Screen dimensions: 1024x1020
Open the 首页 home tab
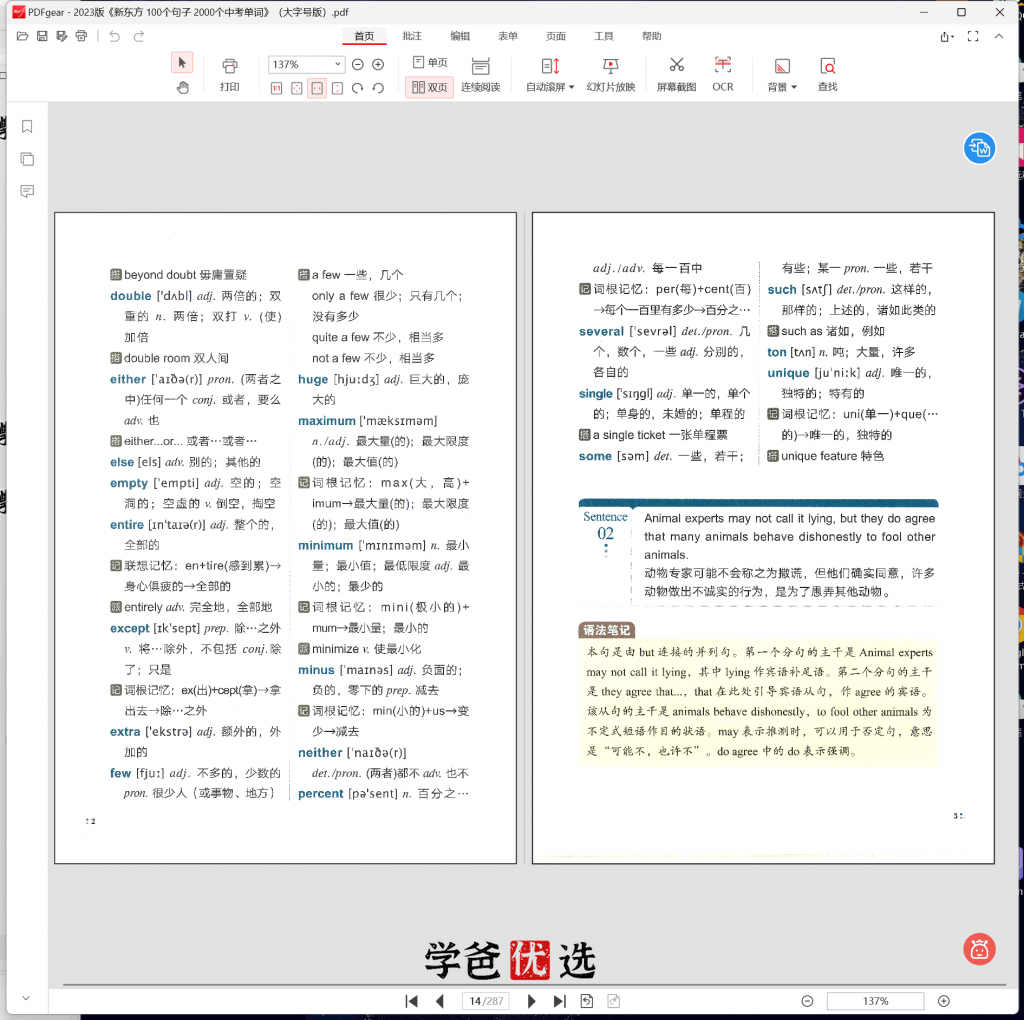click(364, 36)
